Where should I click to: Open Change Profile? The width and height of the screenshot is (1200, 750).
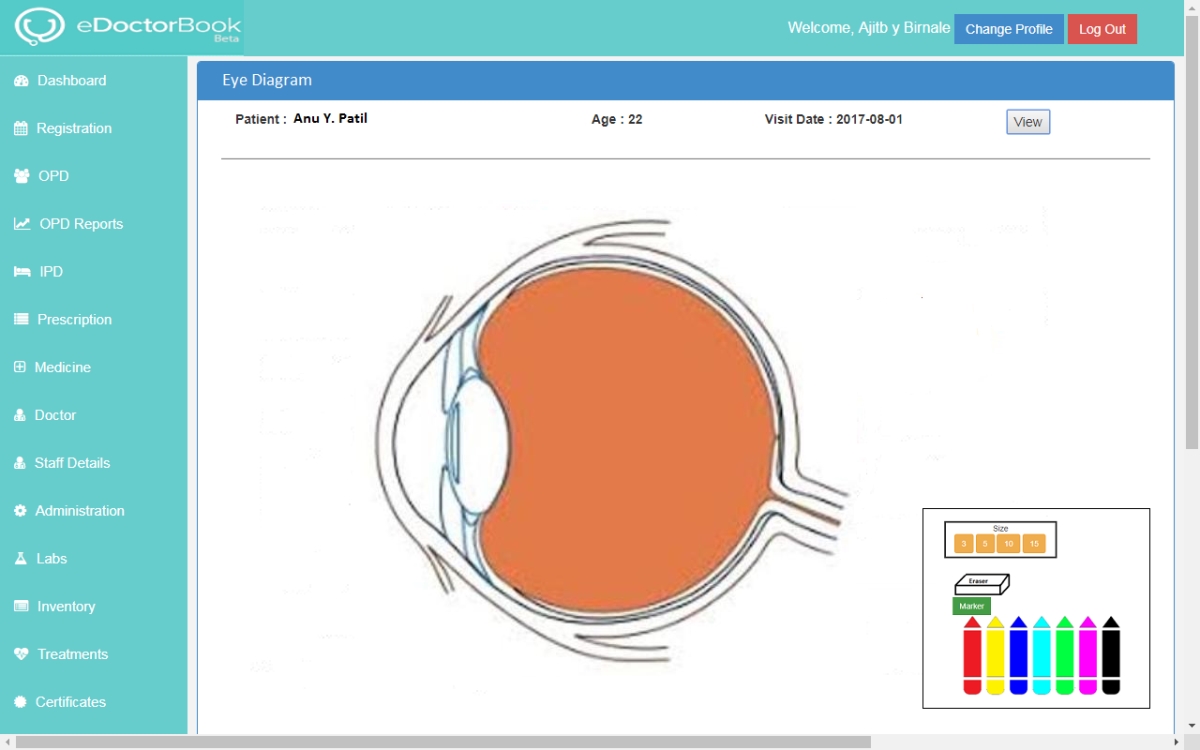[x=1008, y=29]
